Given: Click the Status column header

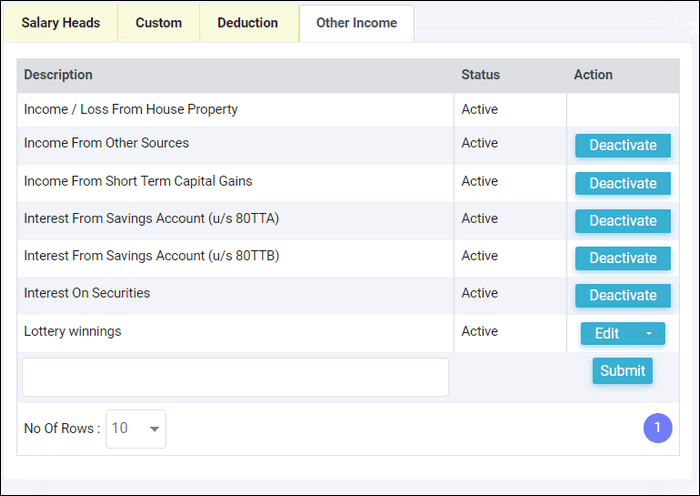Looking at the screenshot, I should 480,75.
